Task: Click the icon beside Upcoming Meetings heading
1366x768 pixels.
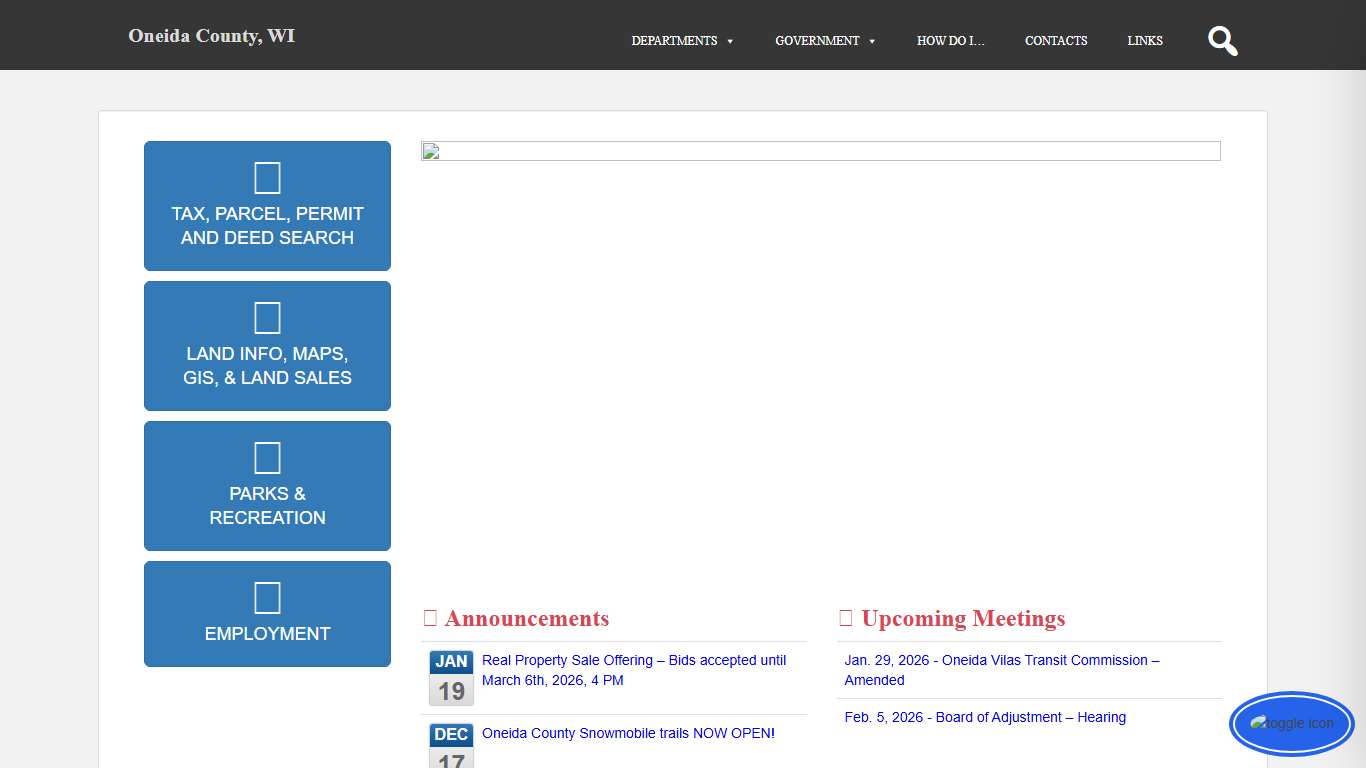Action: (x=846, y=619)
